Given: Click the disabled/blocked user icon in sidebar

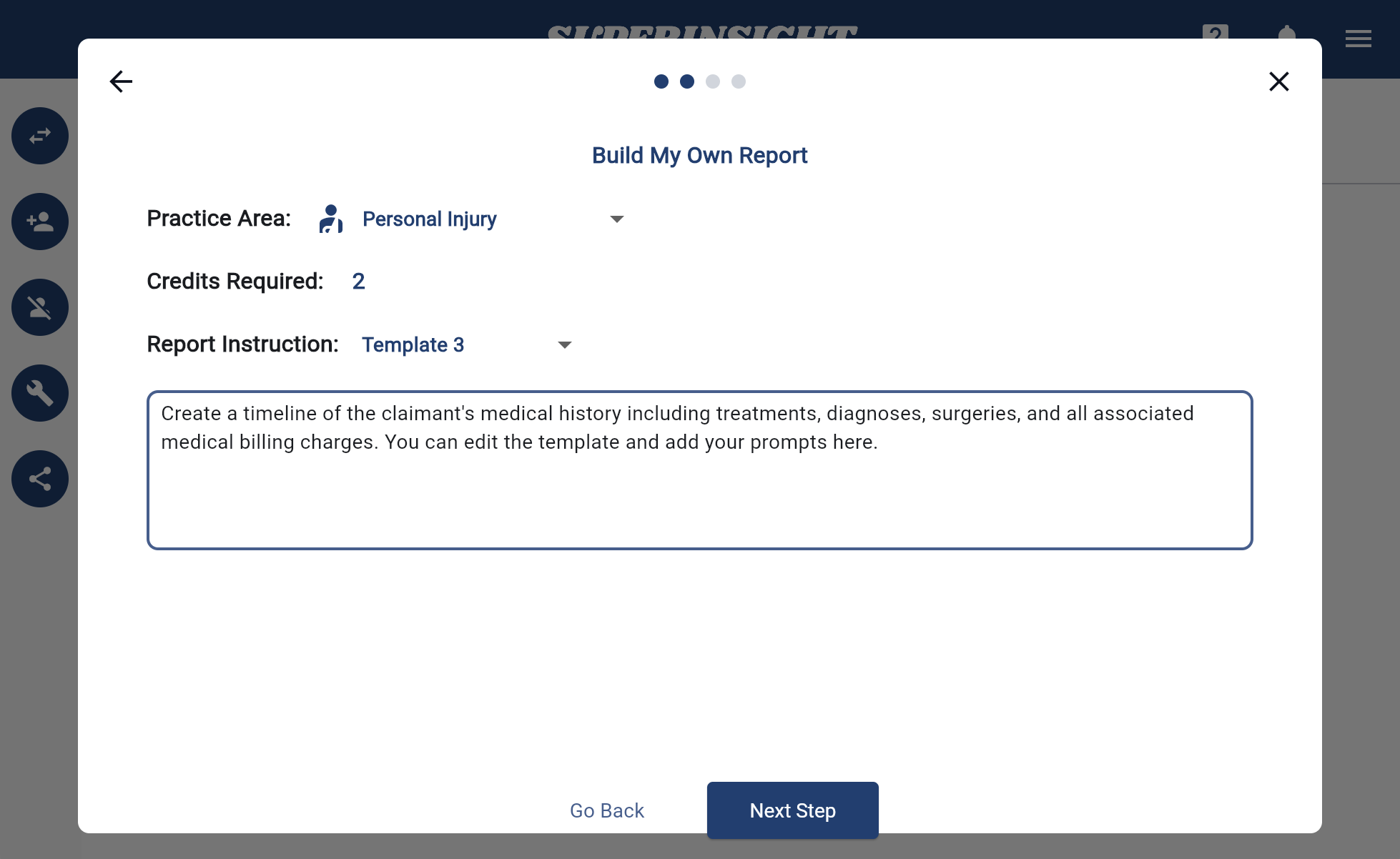Looking at the screenshot, I should pyautogui.click(x=40, y=308).
